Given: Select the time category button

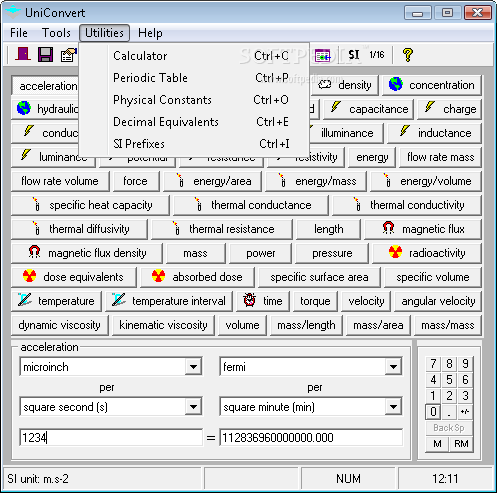Looking at the screenshot, I should pos(263,301).
